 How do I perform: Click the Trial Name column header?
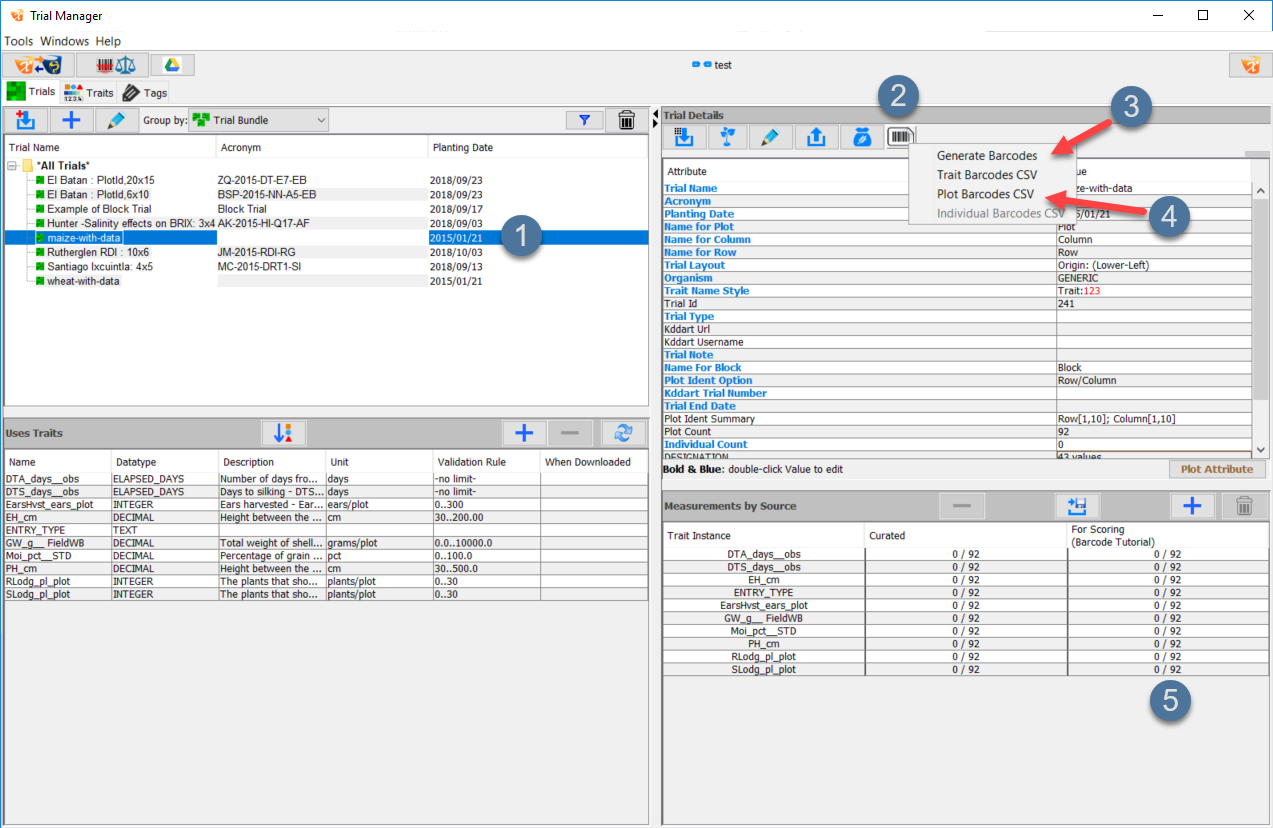click(109, 147)
